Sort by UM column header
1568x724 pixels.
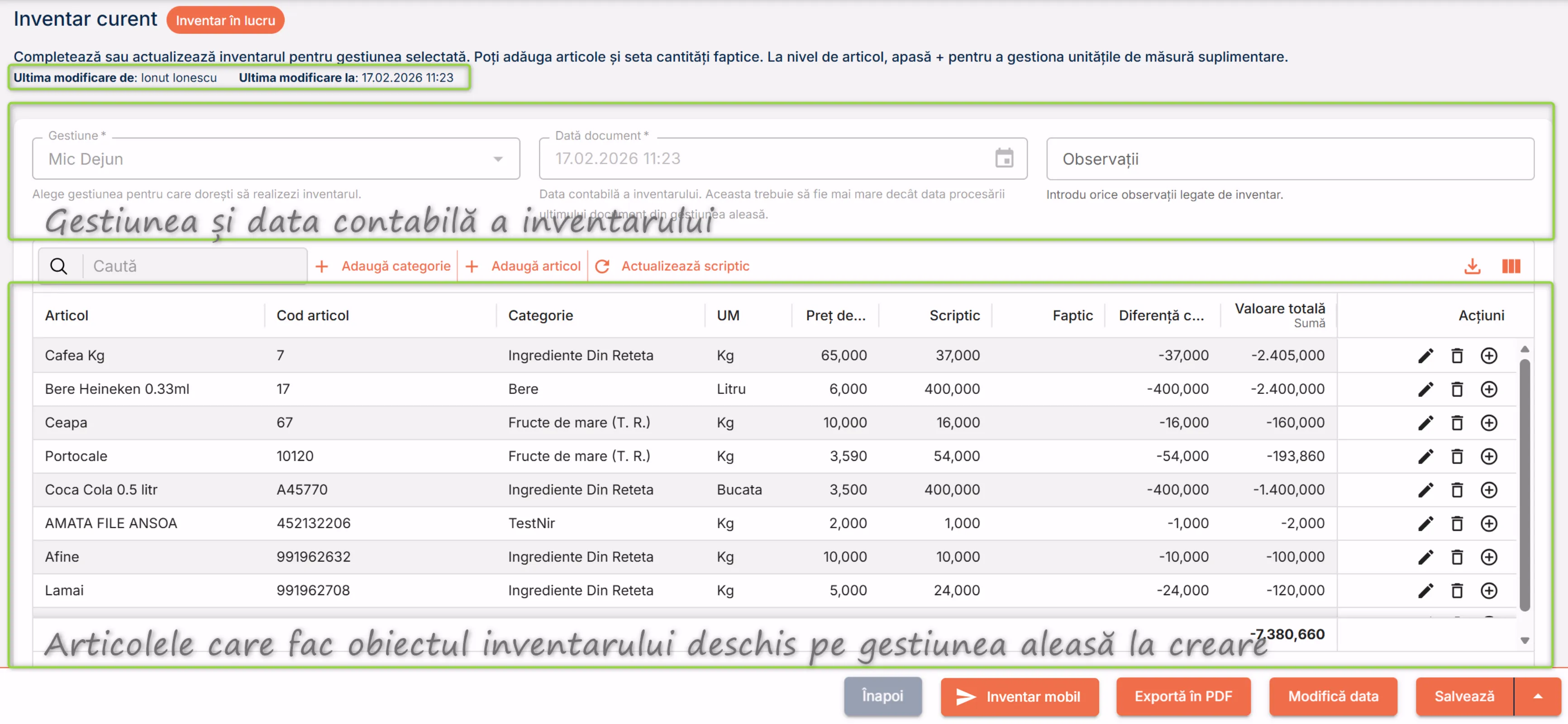[728, 315]
